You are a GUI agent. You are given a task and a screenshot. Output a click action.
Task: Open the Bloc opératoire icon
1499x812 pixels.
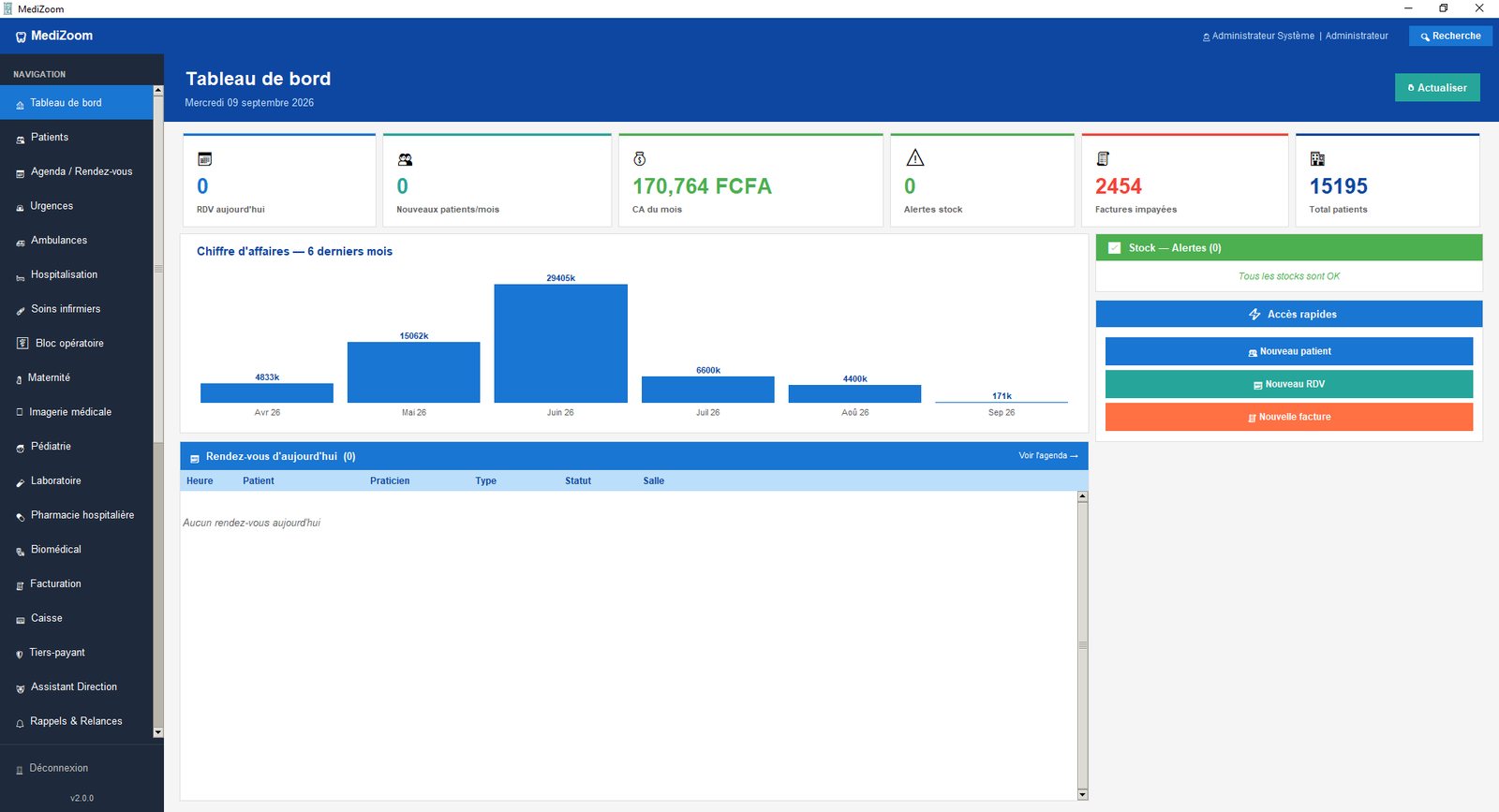click(22, 343)
